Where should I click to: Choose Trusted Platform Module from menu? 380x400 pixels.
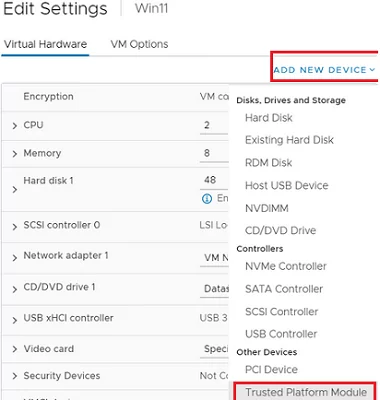[x=306, y=392]
